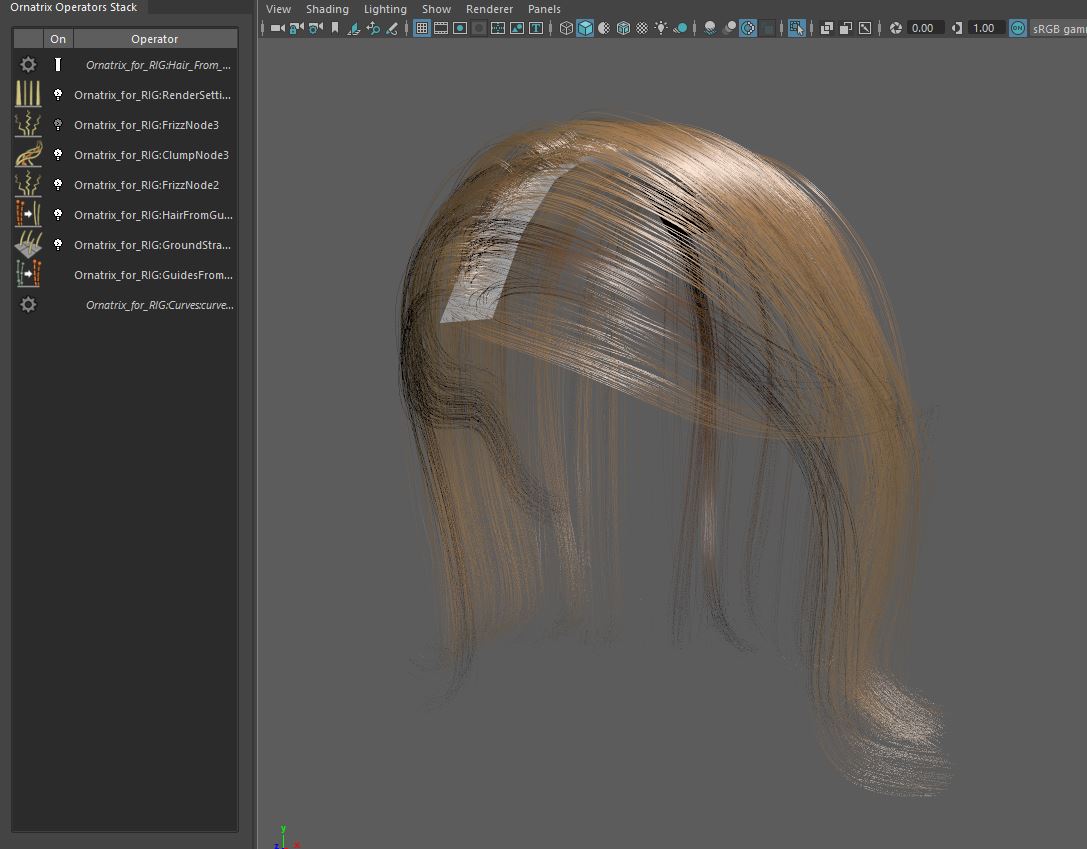
Task: Click the ClumpNode3 operator icon
Action: (28, 155)
